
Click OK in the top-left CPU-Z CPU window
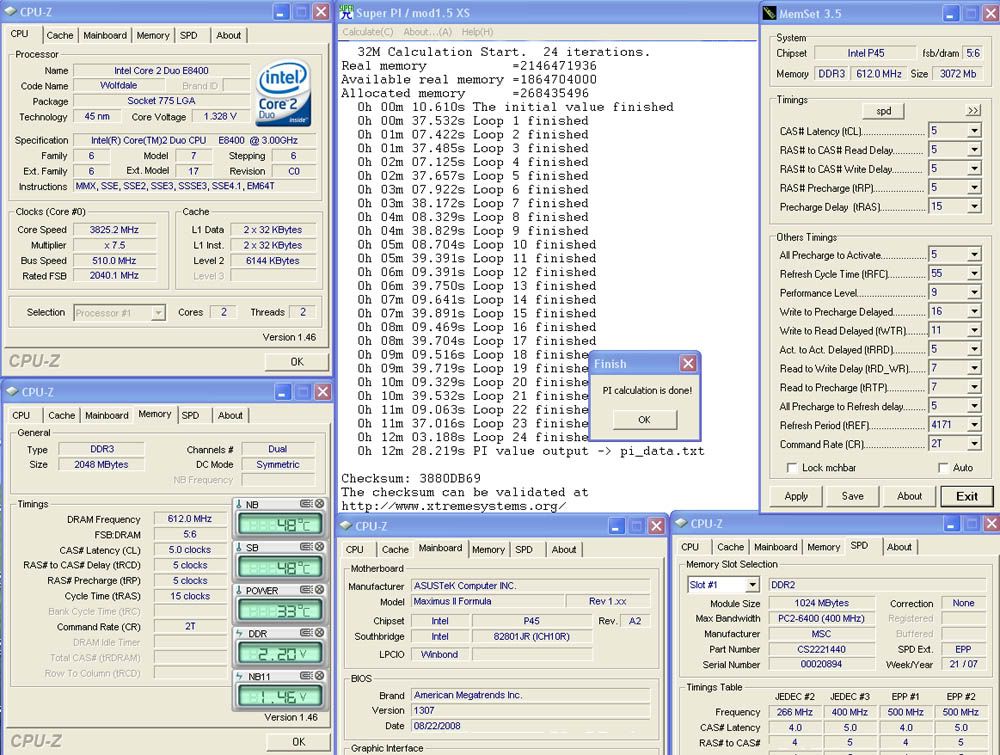pyautogui.click(x=297, y=362)
